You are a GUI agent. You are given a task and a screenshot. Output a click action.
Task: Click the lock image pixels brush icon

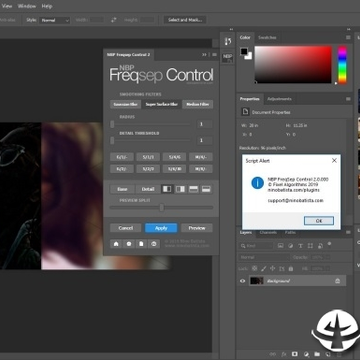coord(264,268)
